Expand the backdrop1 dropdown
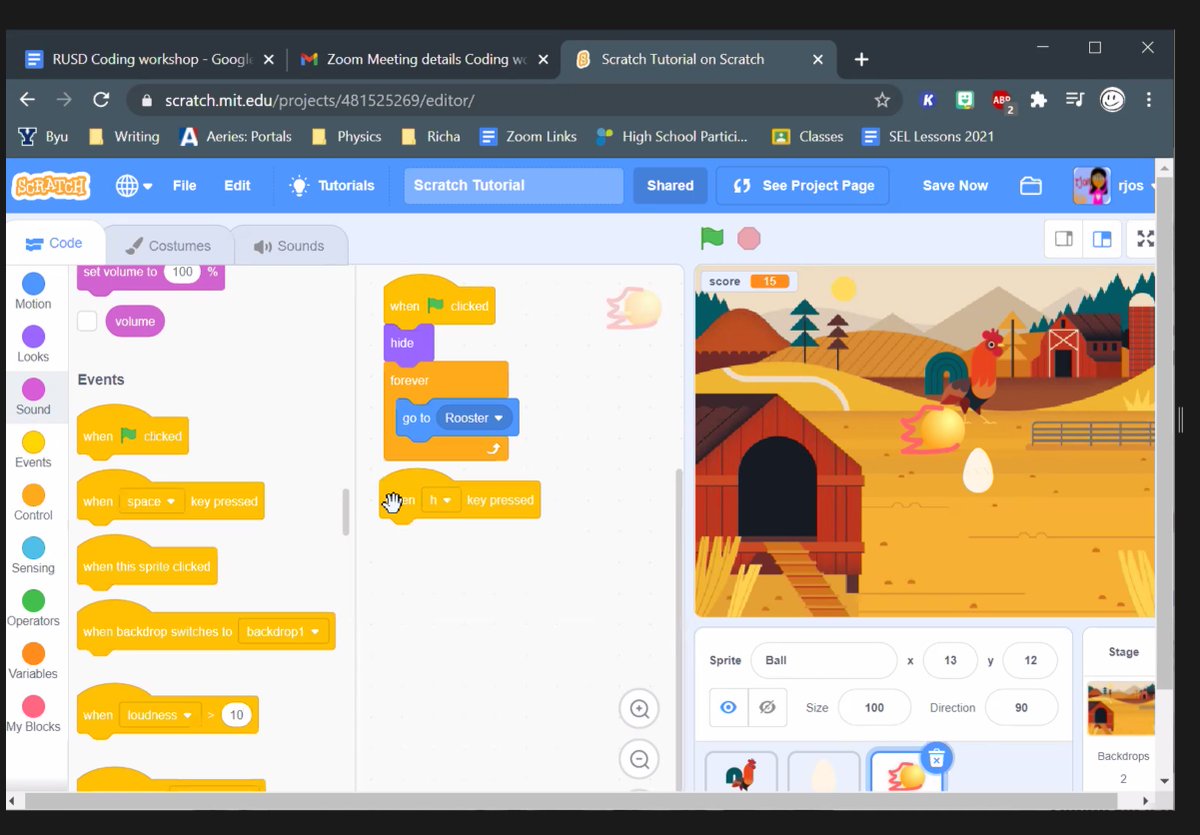 point(283,631)
